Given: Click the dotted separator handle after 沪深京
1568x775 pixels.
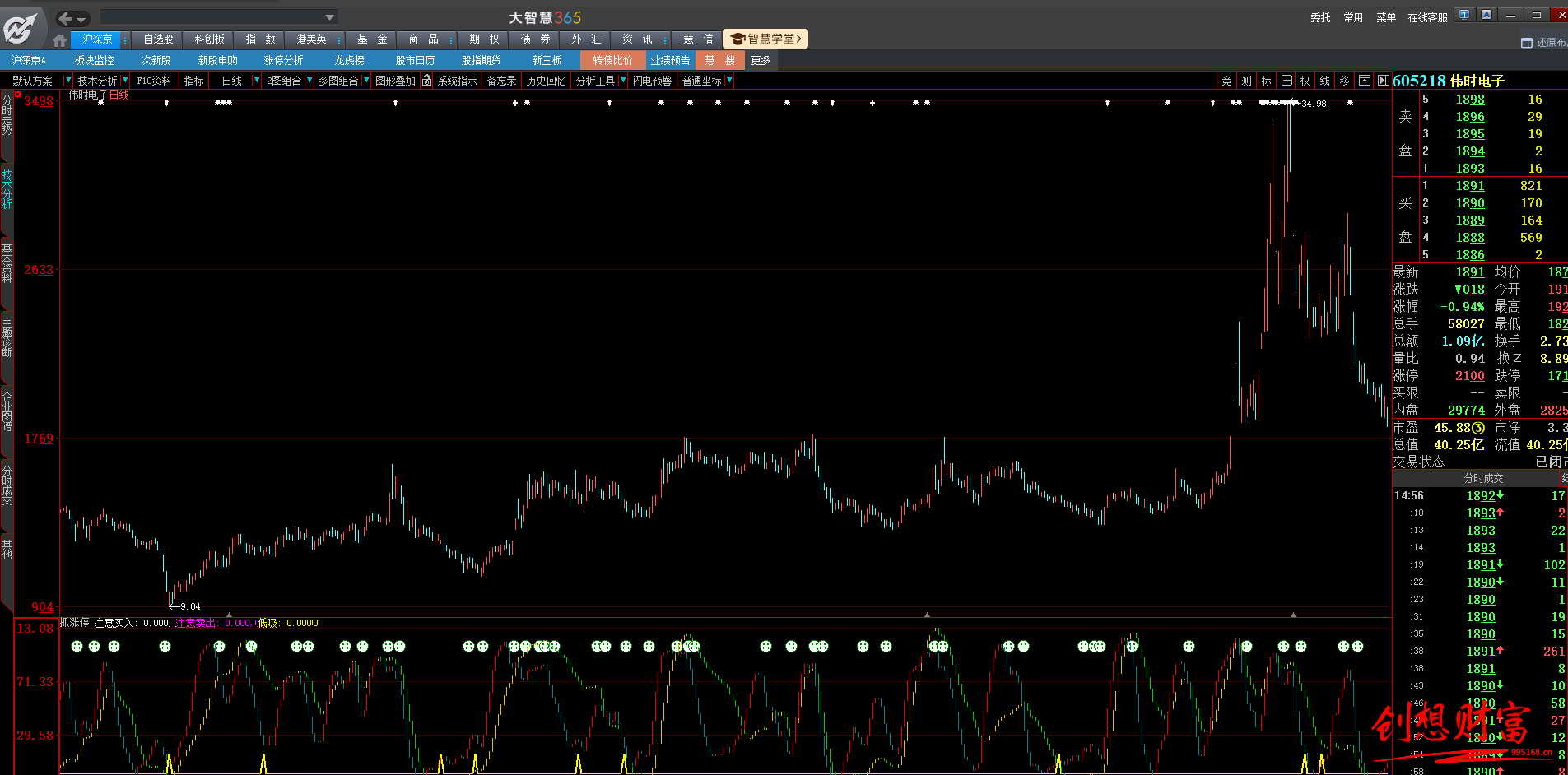Looking at the screenshot, I should [125, 39].
